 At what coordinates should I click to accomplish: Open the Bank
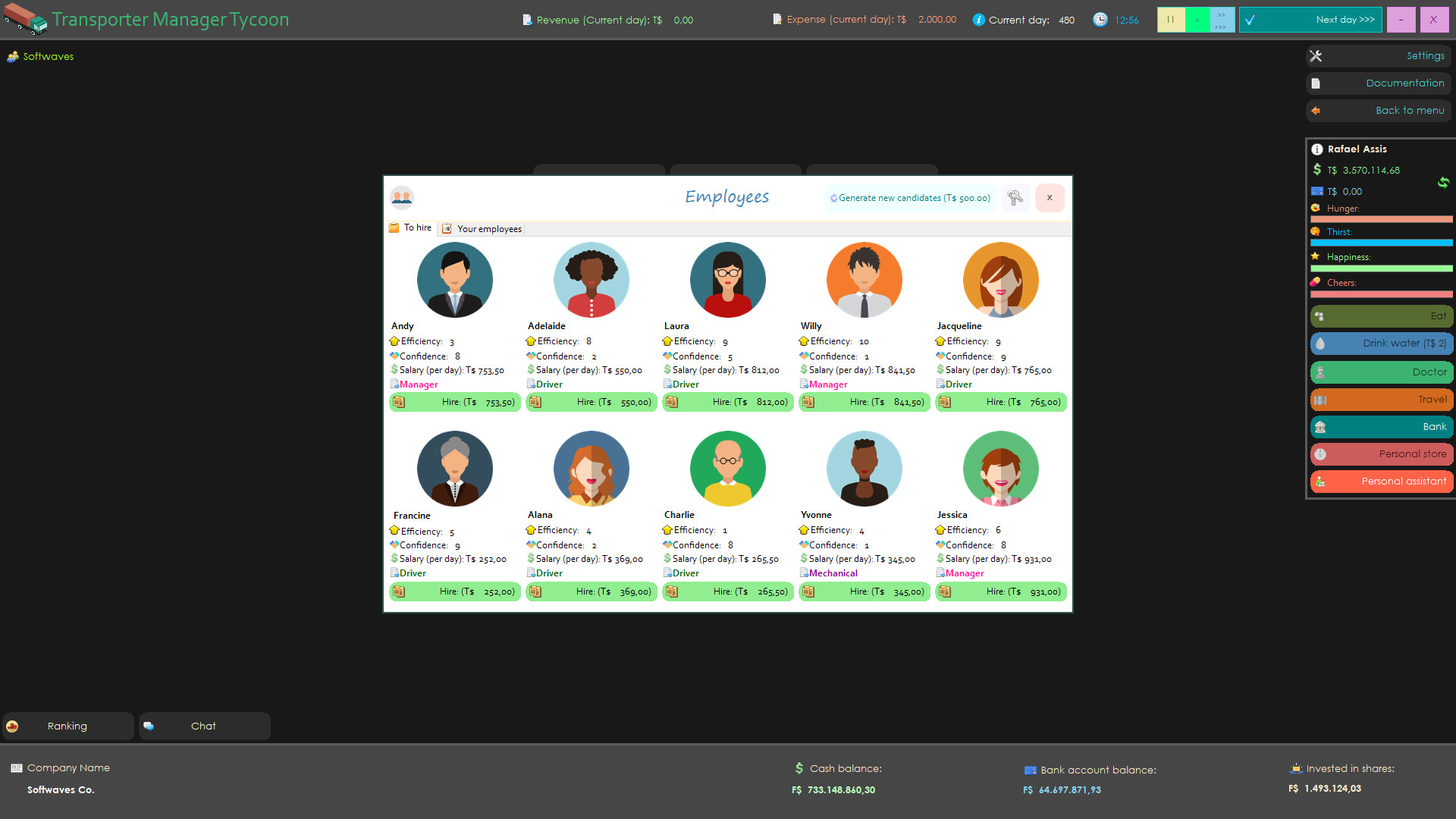pyautogui.click(x=1380, y=426)
